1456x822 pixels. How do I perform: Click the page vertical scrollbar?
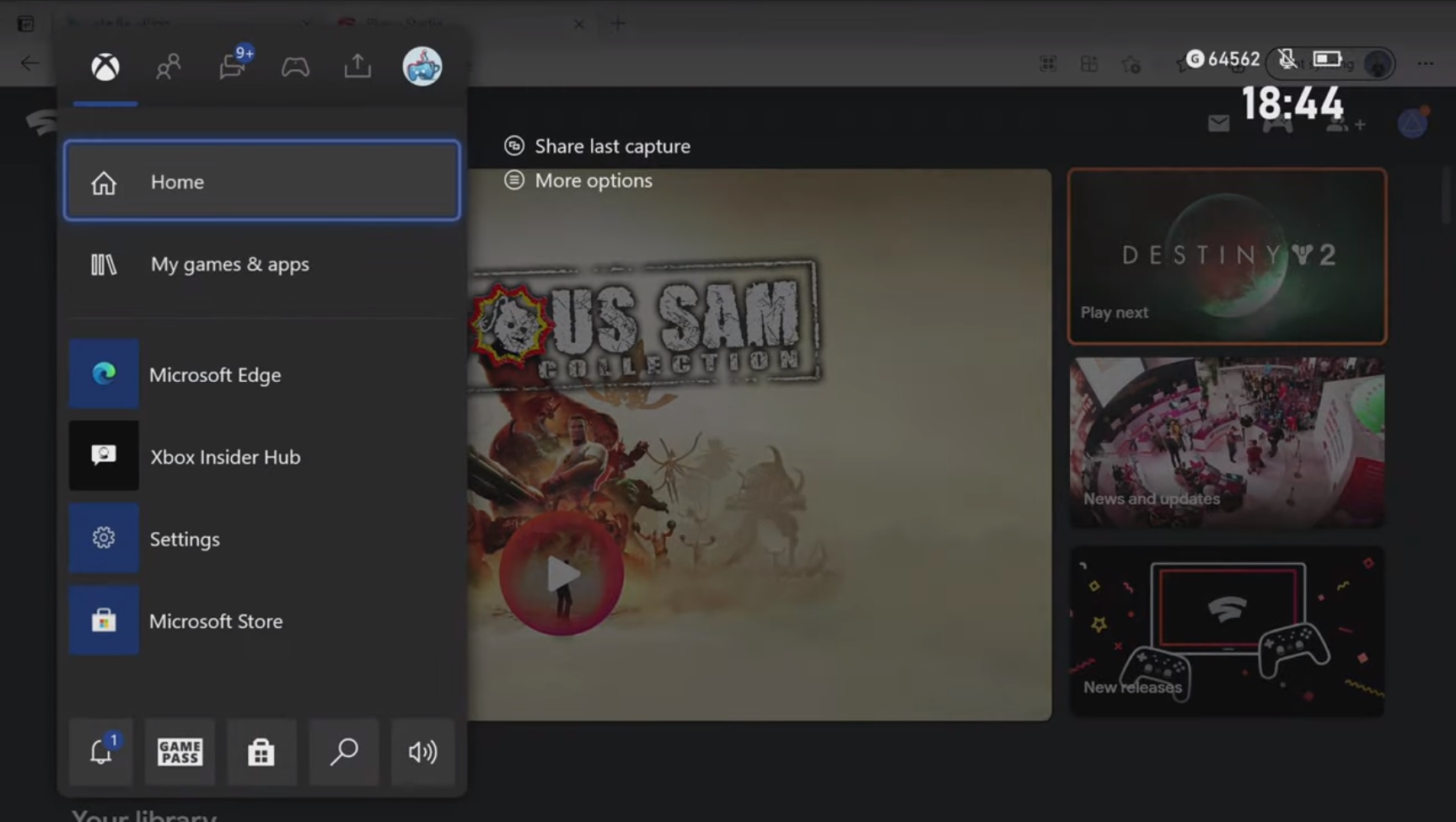[1448, 194]
